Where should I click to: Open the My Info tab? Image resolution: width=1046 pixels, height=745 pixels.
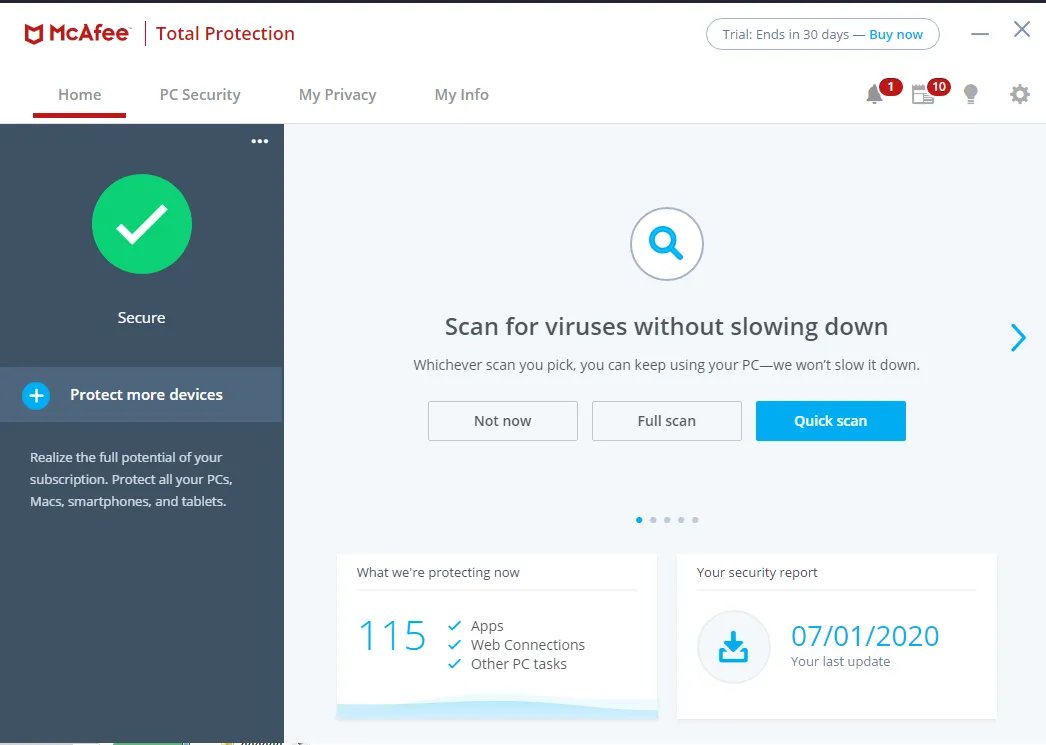[x=461, y=95]
